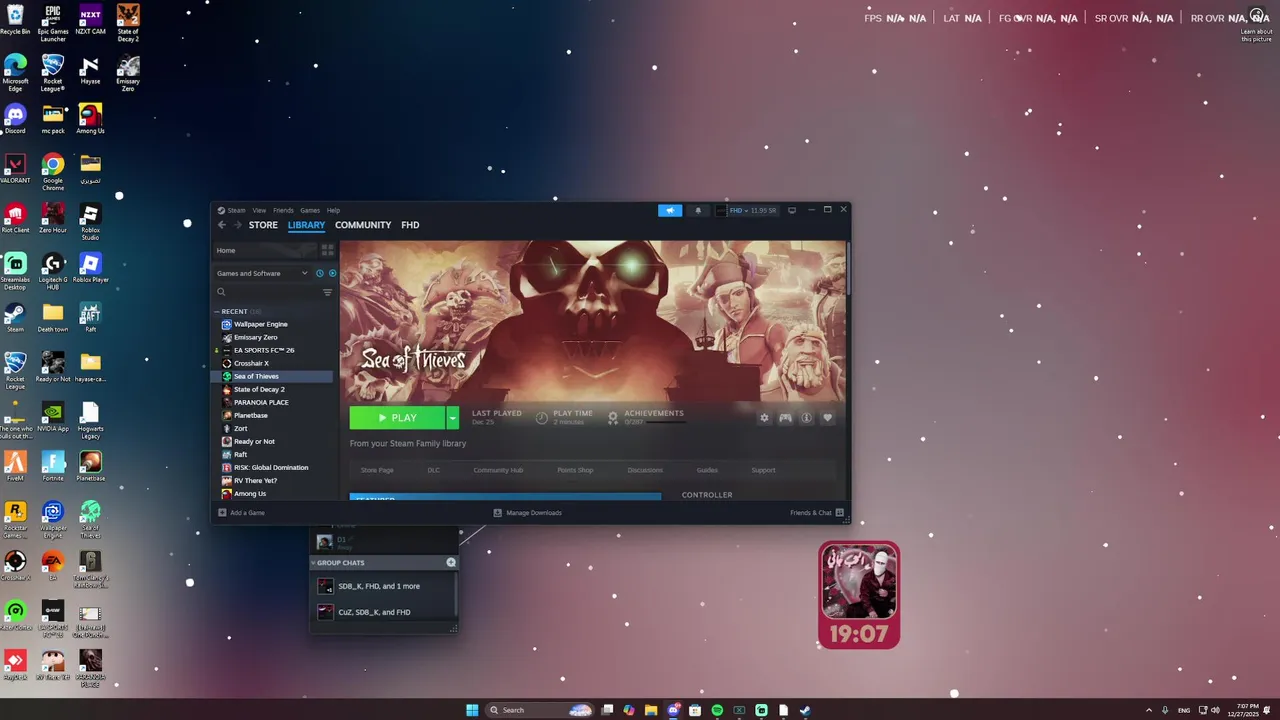This screenshot has width=1280, height=720.
Task: Open the Steam menu
Action: (232, 210)
